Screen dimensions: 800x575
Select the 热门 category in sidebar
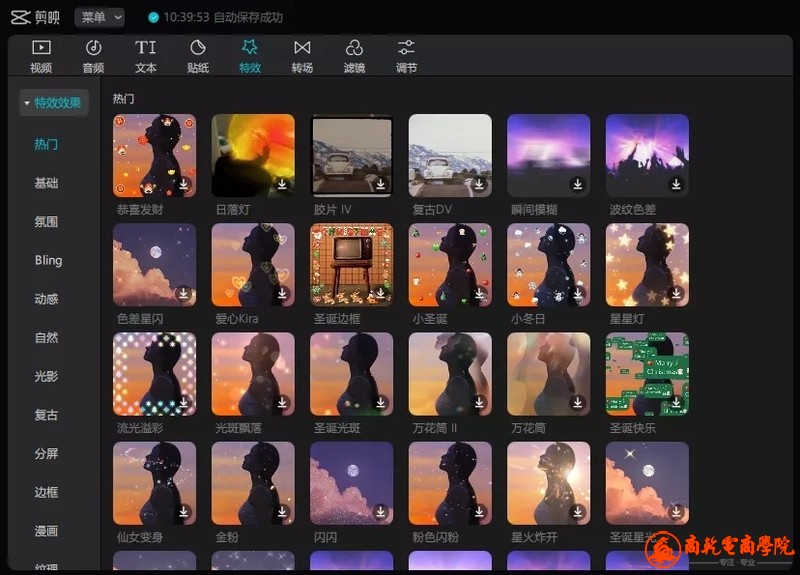pyautogui.click(x=46, y=144)
